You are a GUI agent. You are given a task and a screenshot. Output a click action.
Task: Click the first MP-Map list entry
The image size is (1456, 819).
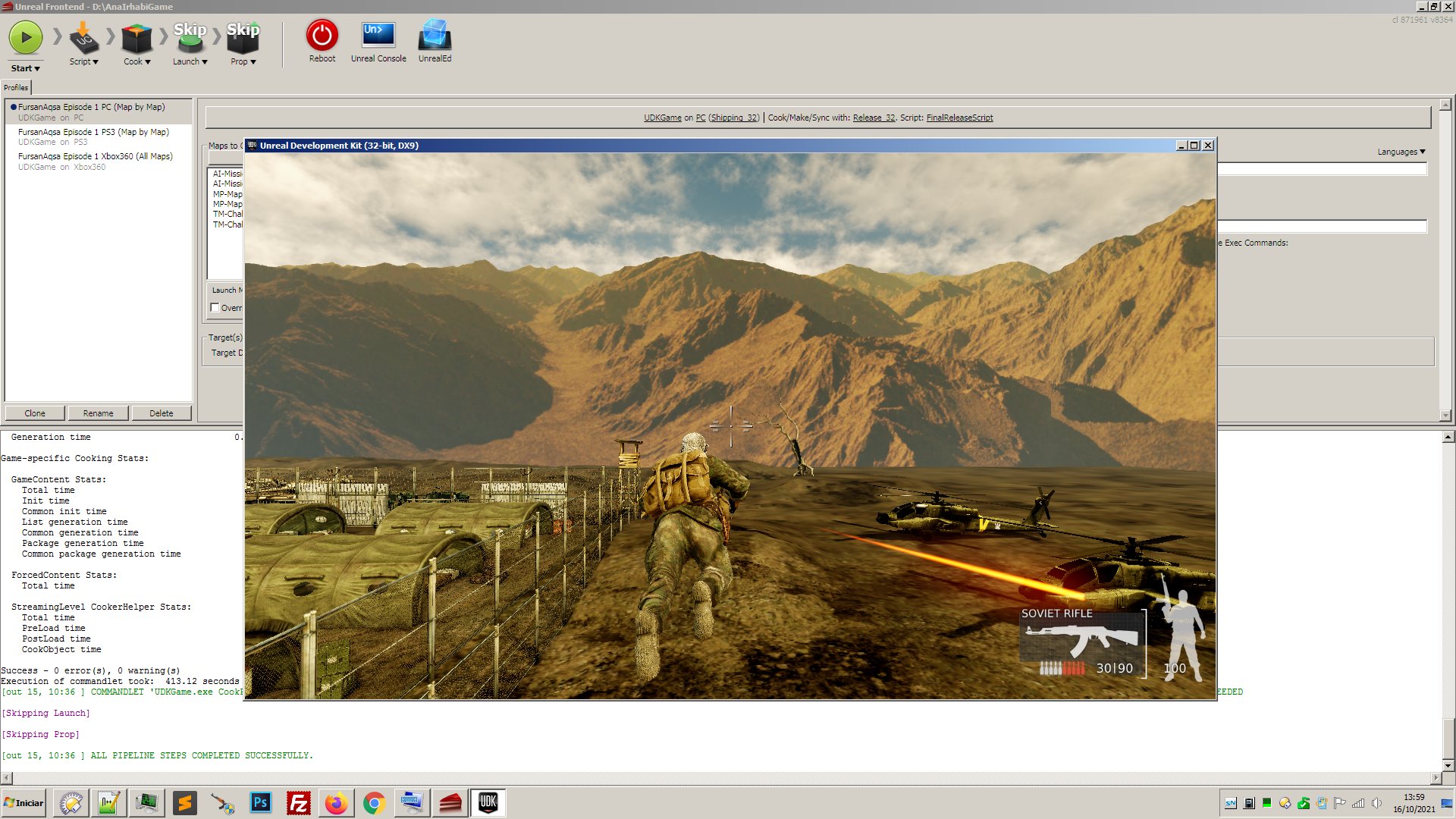(227, 194)
